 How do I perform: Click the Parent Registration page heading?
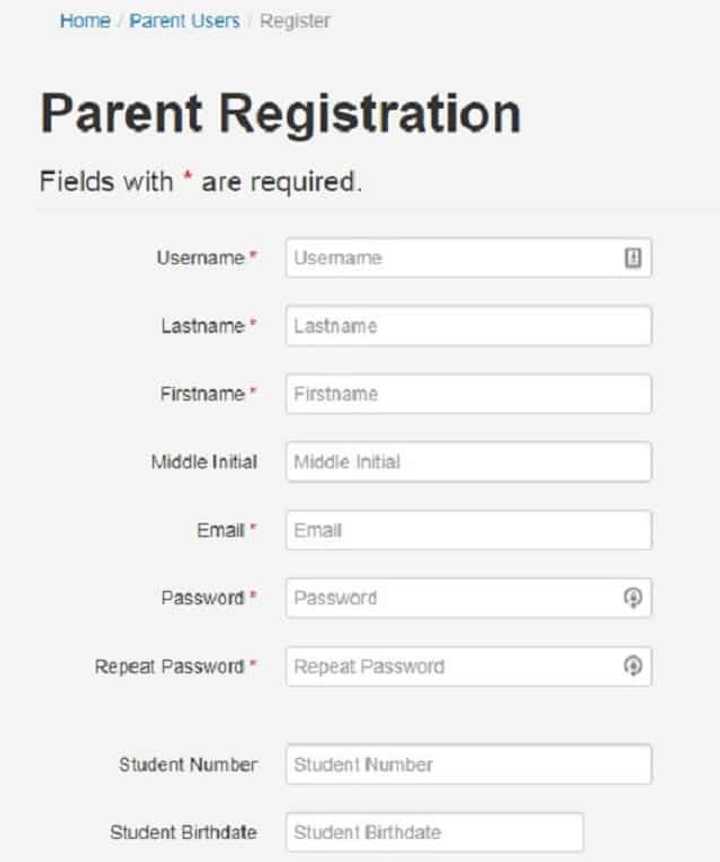pos(280,115)
